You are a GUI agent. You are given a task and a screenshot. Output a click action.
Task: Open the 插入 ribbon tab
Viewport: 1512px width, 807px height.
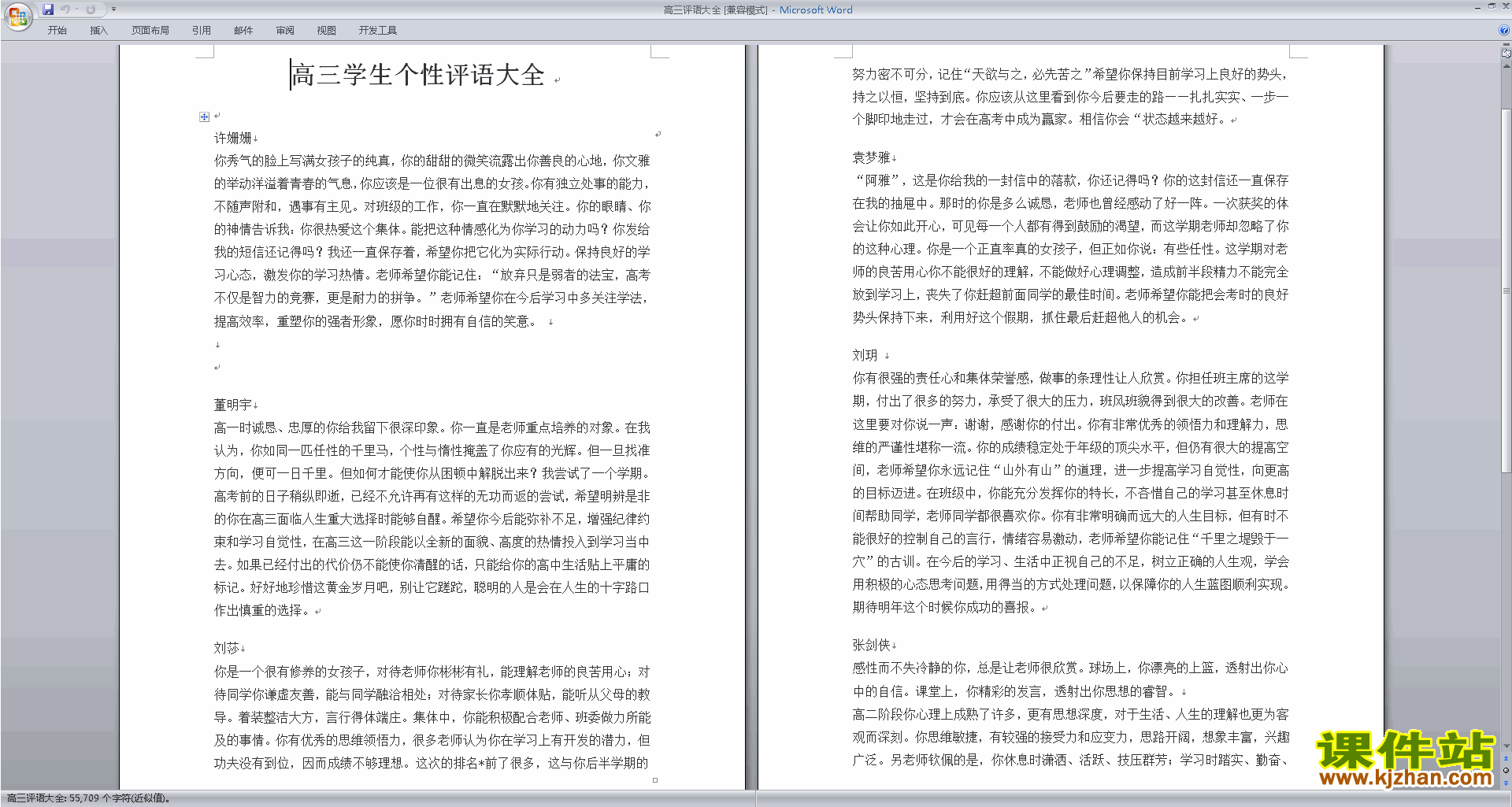98,31
